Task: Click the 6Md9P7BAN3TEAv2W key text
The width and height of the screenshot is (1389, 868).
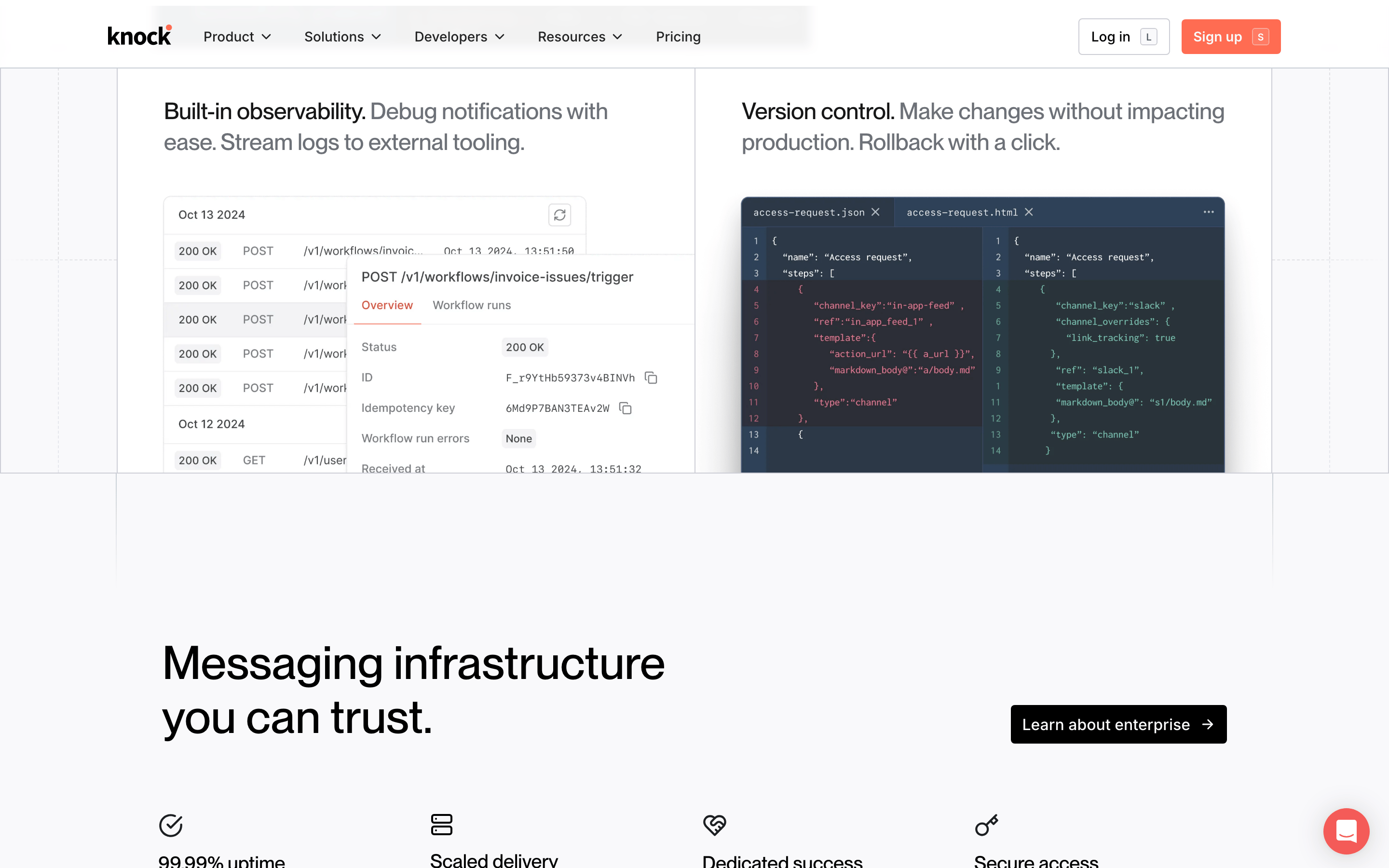Action: coord(558,408)
